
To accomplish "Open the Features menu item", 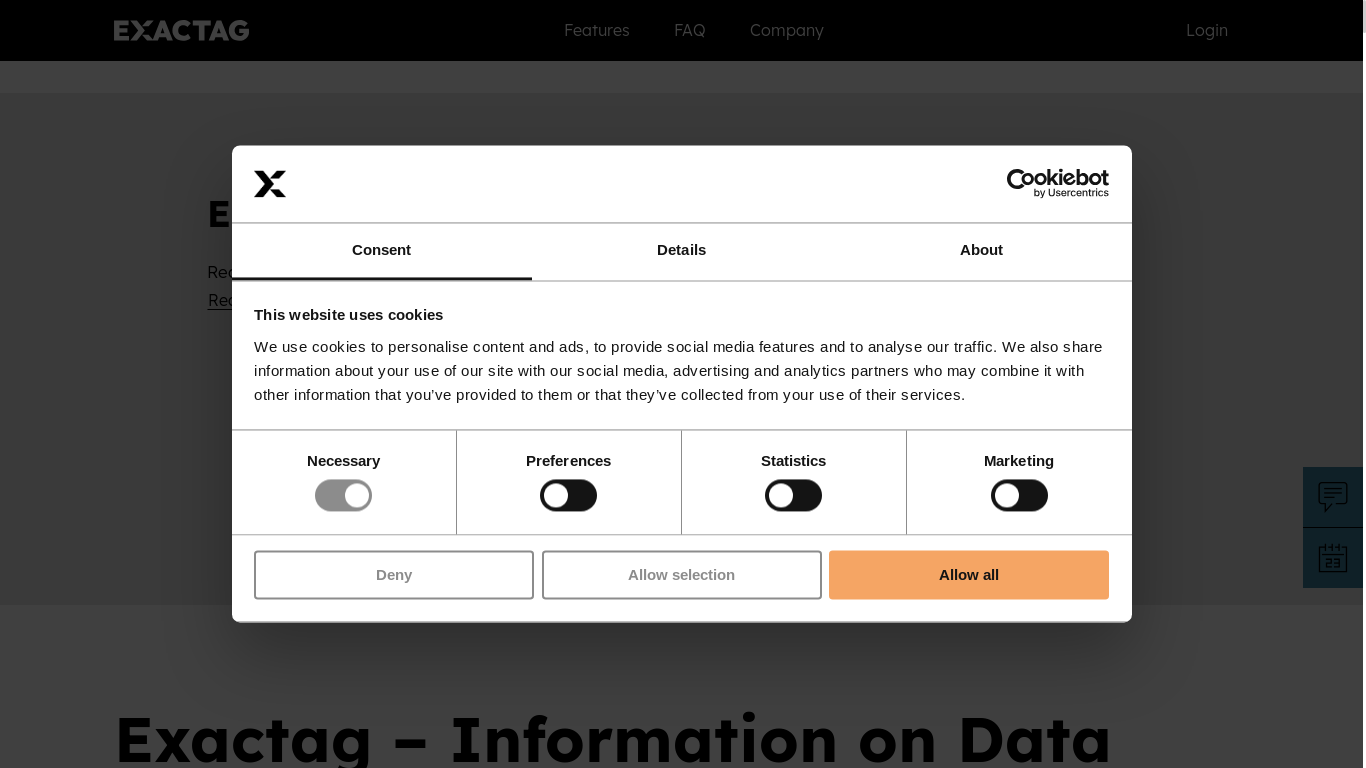I will [x=597, y=30].
